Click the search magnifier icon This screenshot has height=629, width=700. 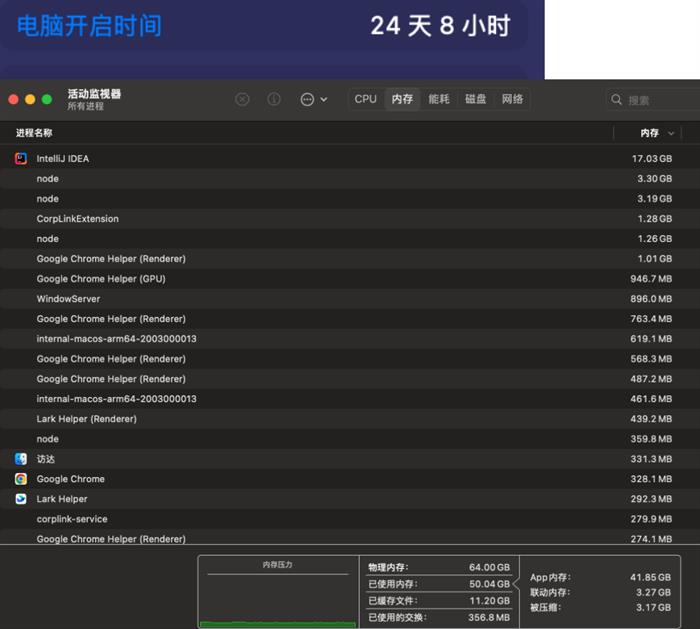616,100
